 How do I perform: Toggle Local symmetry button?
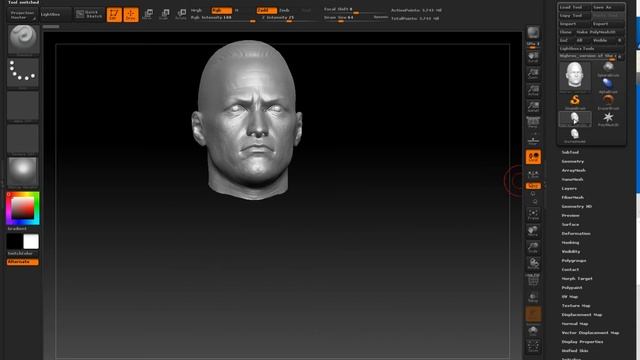533,157
